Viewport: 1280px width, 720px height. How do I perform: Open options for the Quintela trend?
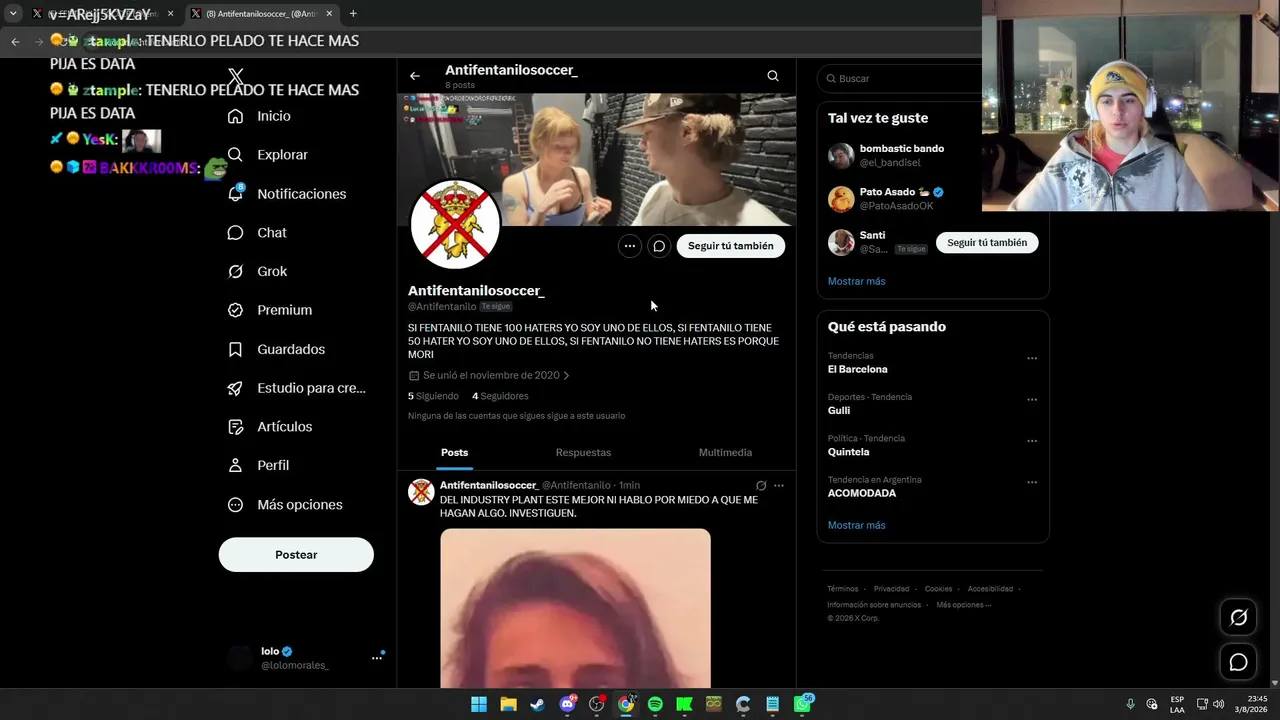click(x=1032, y=441)
